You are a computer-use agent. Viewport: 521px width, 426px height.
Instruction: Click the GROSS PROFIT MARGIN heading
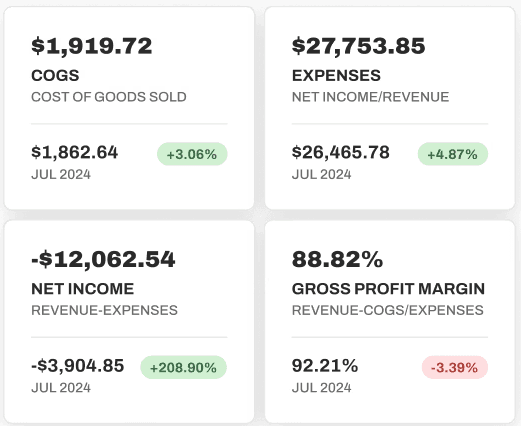click(388, 289)
